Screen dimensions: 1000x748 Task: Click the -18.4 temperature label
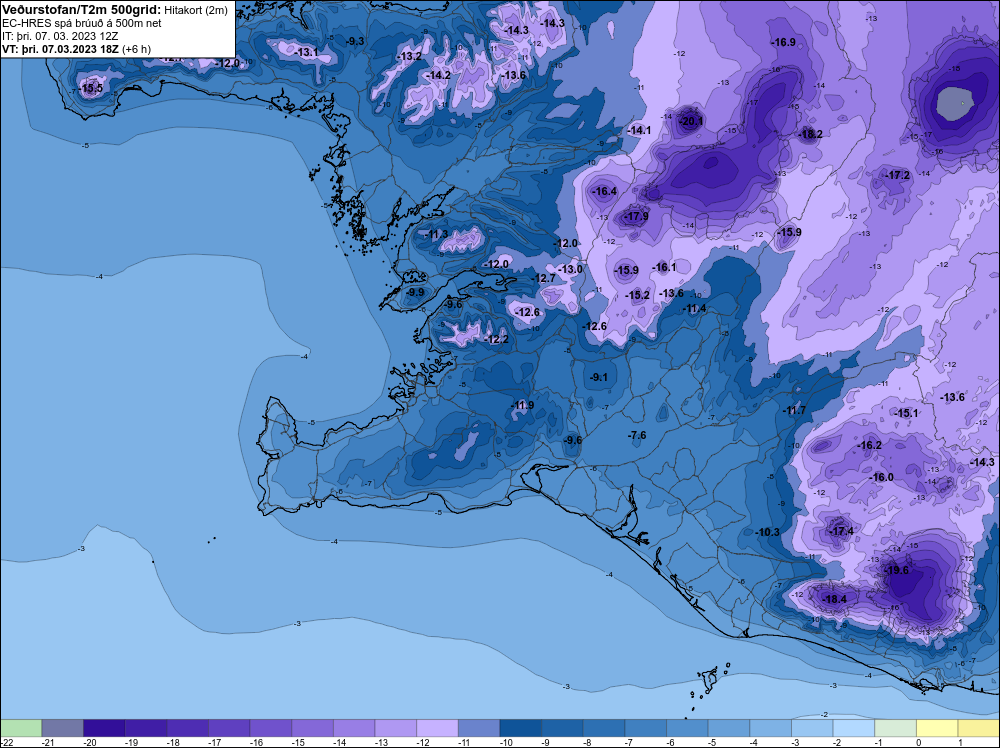click(835, 599)
